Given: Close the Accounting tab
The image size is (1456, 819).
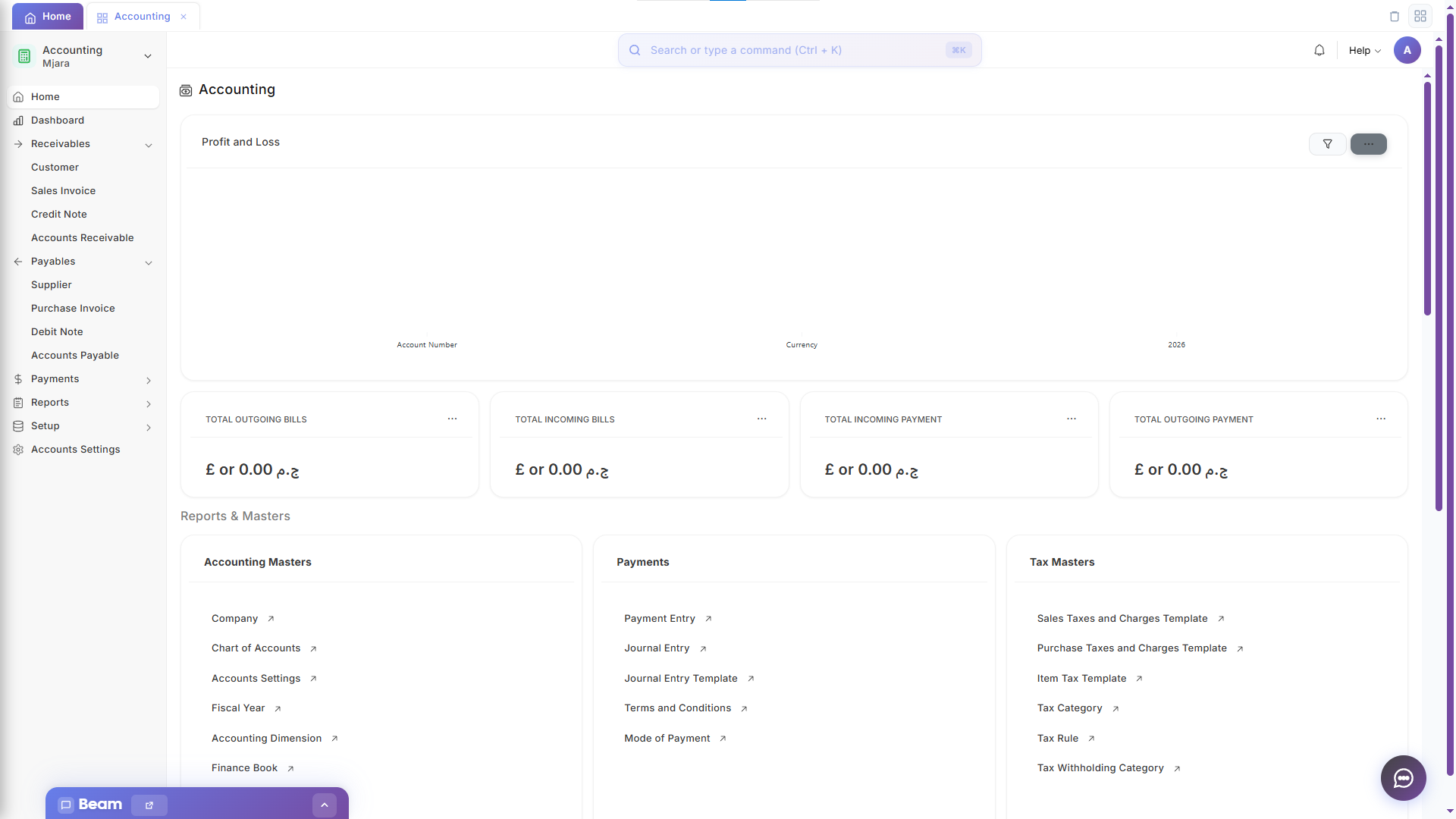Looking at the screenshot, I should (x=184, y=16).
